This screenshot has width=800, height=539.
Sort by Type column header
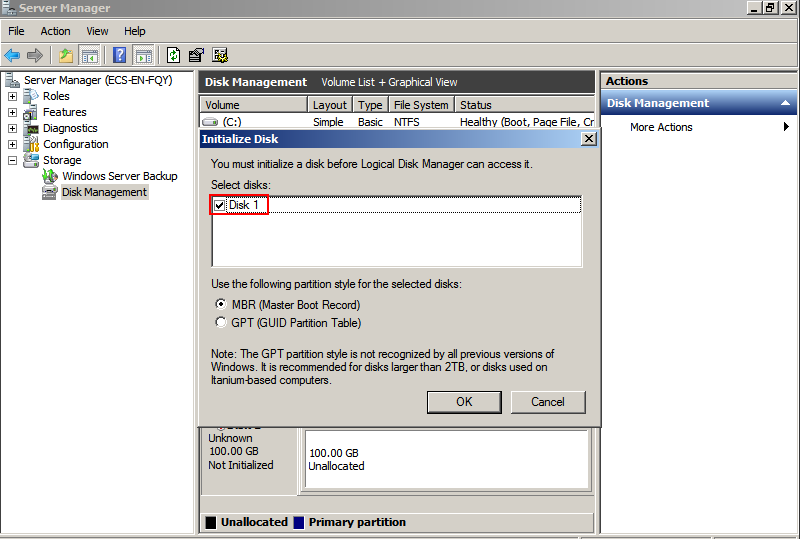(x=370, y=105)
